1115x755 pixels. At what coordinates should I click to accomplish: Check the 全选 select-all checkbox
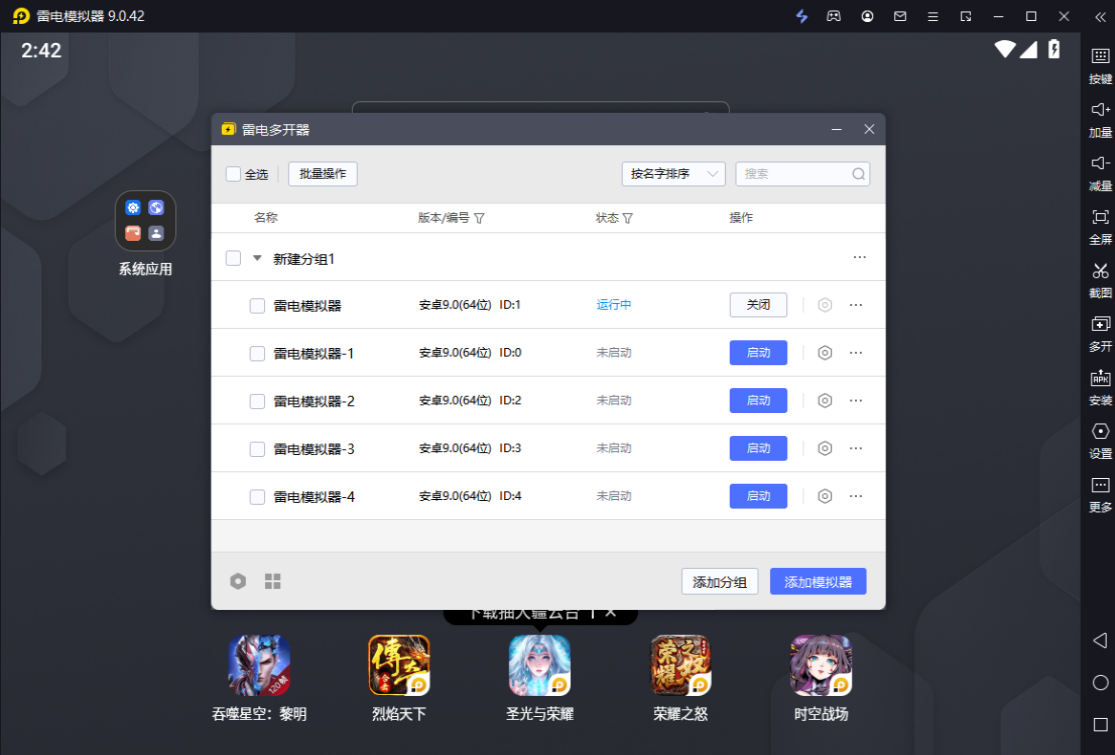pos(233,174)
